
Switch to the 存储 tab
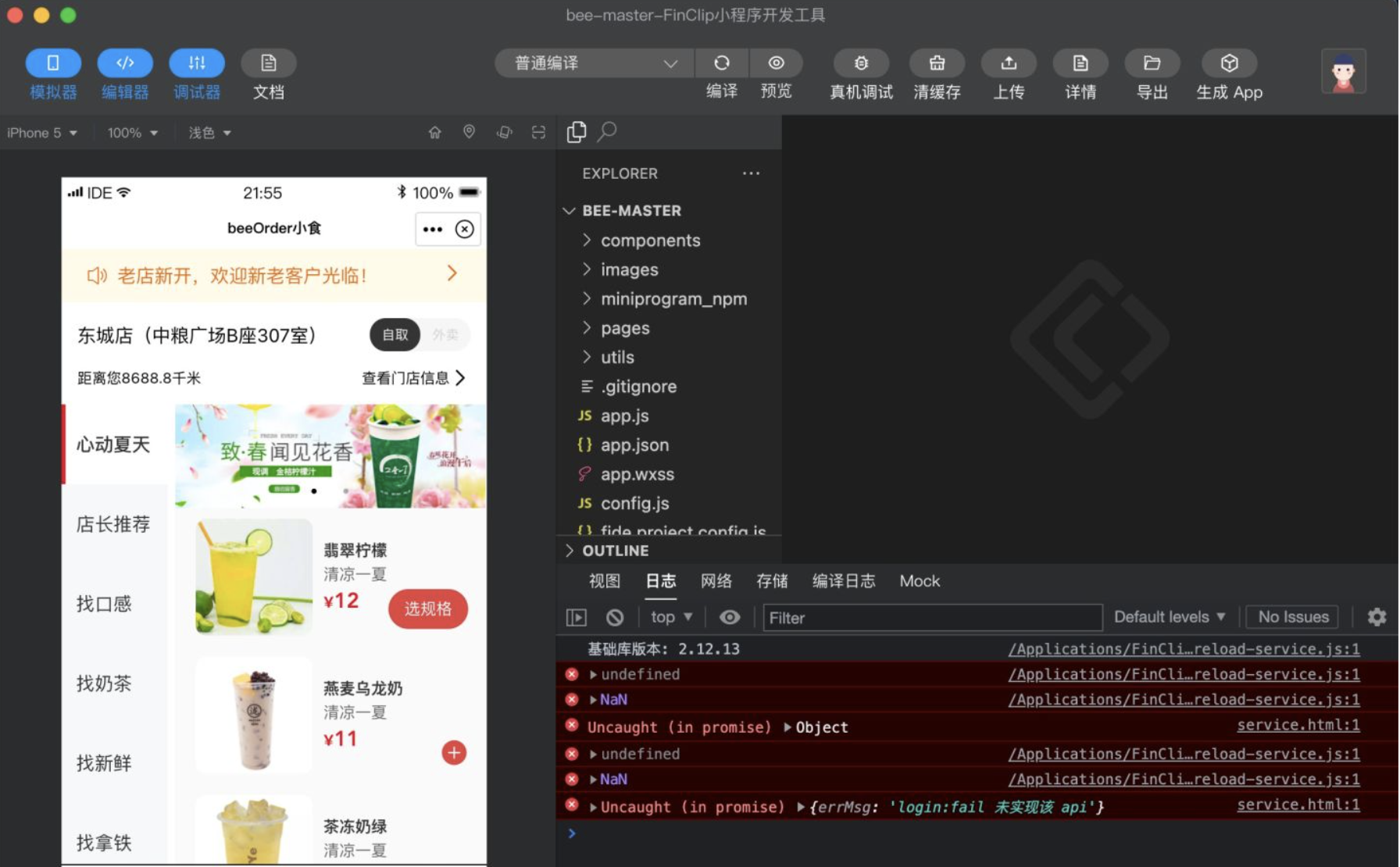(x=772, y=581)
